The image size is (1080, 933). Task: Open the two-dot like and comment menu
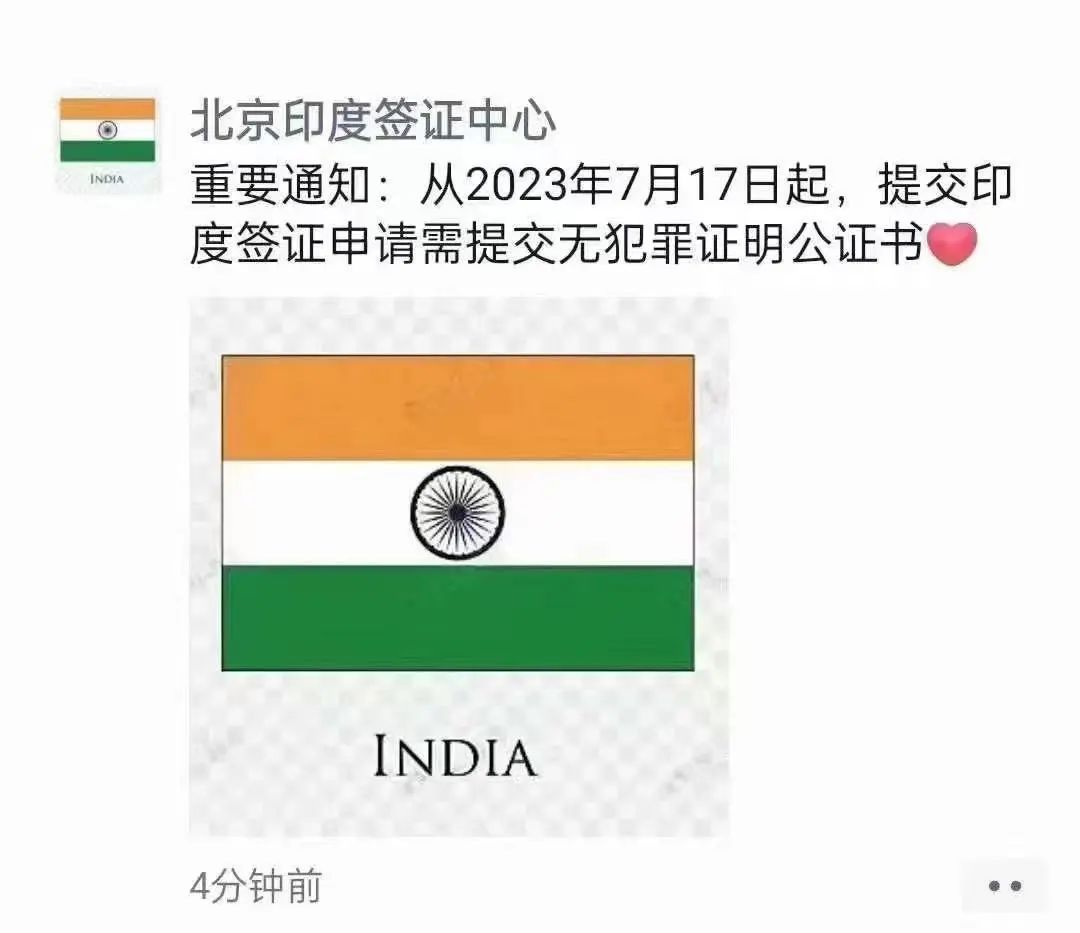coord(1005,885)
